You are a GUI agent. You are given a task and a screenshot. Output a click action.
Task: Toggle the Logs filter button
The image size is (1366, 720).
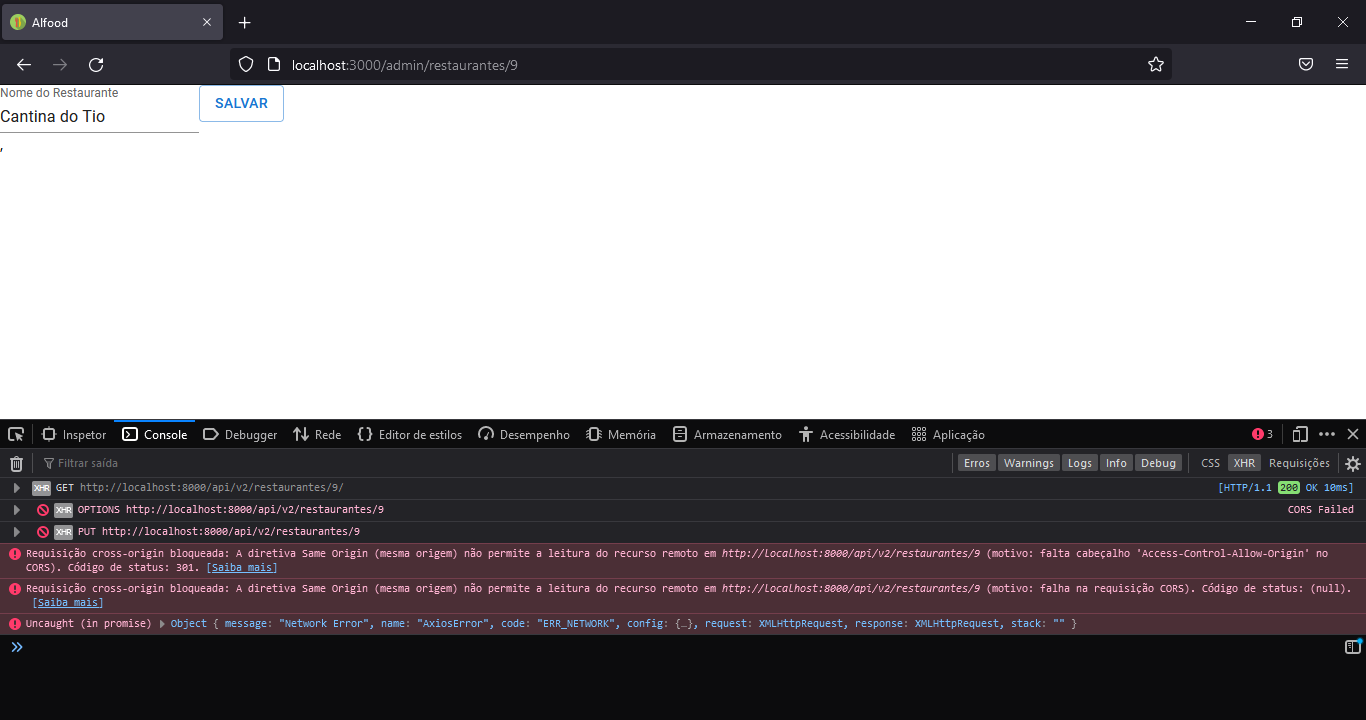pos(1080,463)
